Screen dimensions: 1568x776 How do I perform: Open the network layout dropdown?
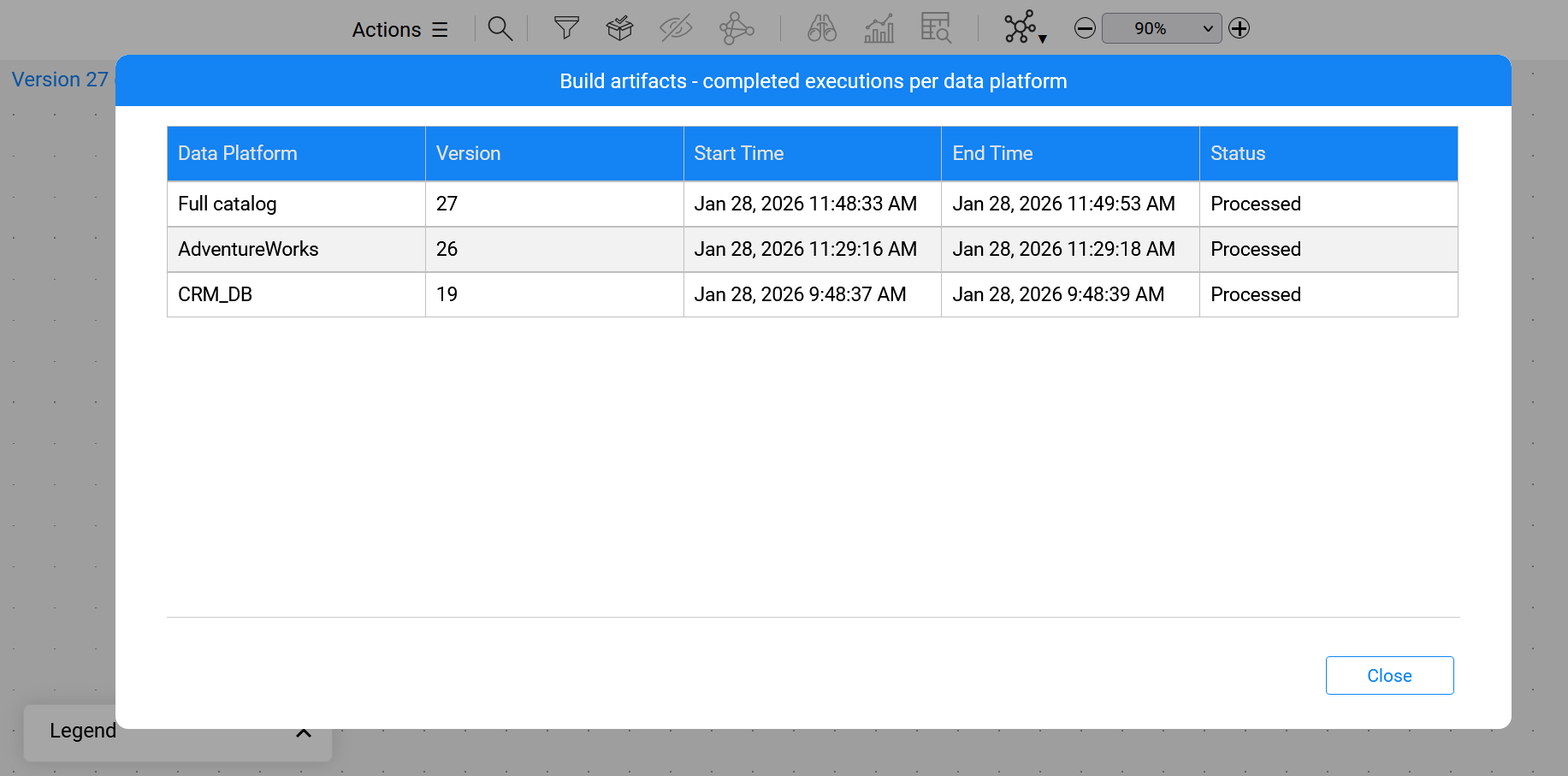pos(1025,29)
